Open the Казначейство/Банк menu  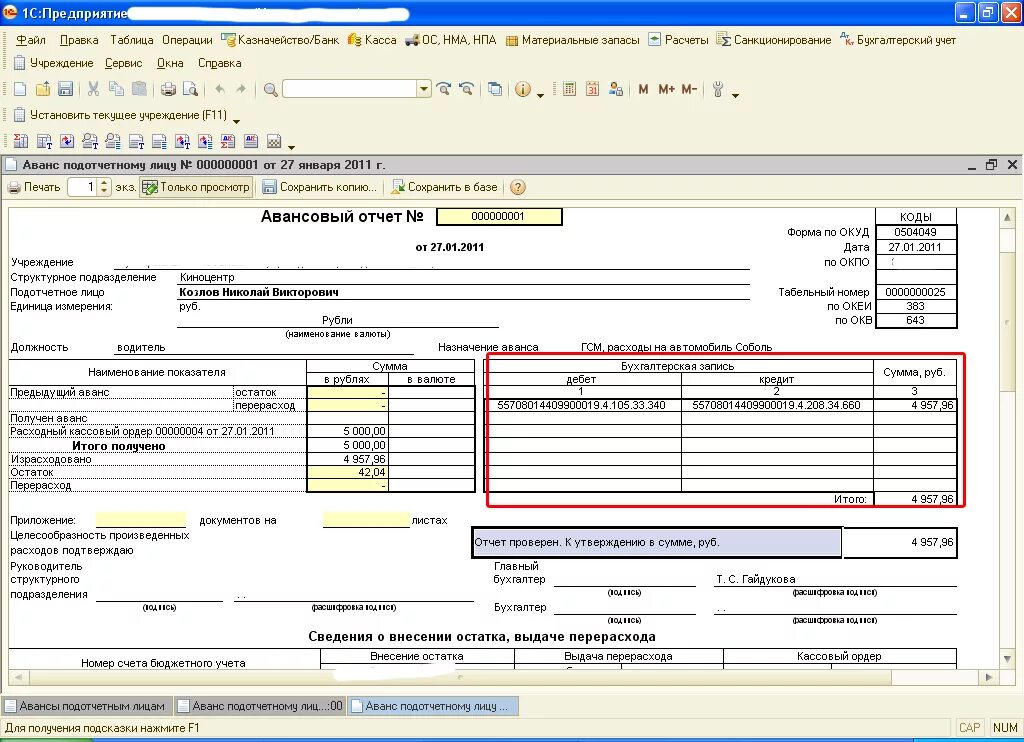281,40
